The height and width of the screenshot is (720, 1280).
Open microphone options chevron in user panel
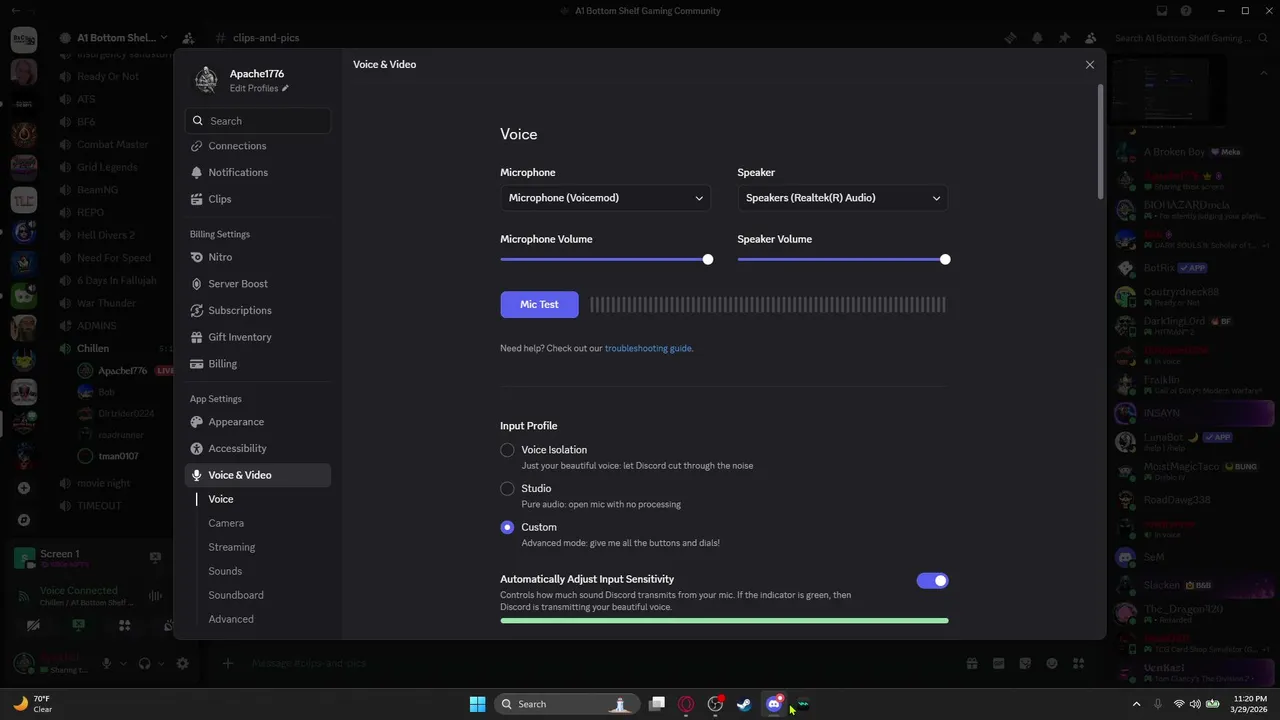(123, 663)
